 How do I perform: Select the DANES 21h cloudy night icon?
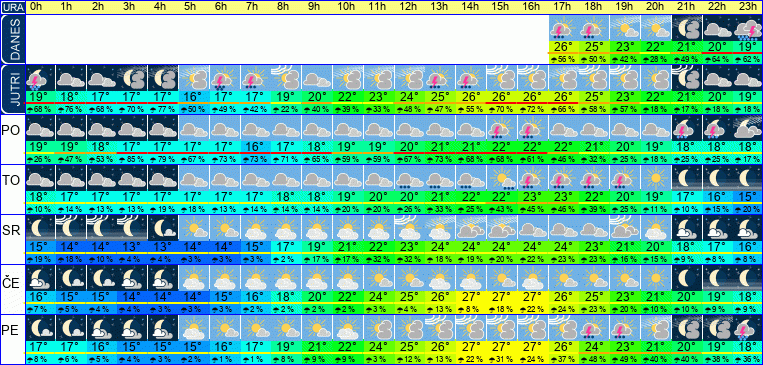pyautogui.click(x=686, y=29)
